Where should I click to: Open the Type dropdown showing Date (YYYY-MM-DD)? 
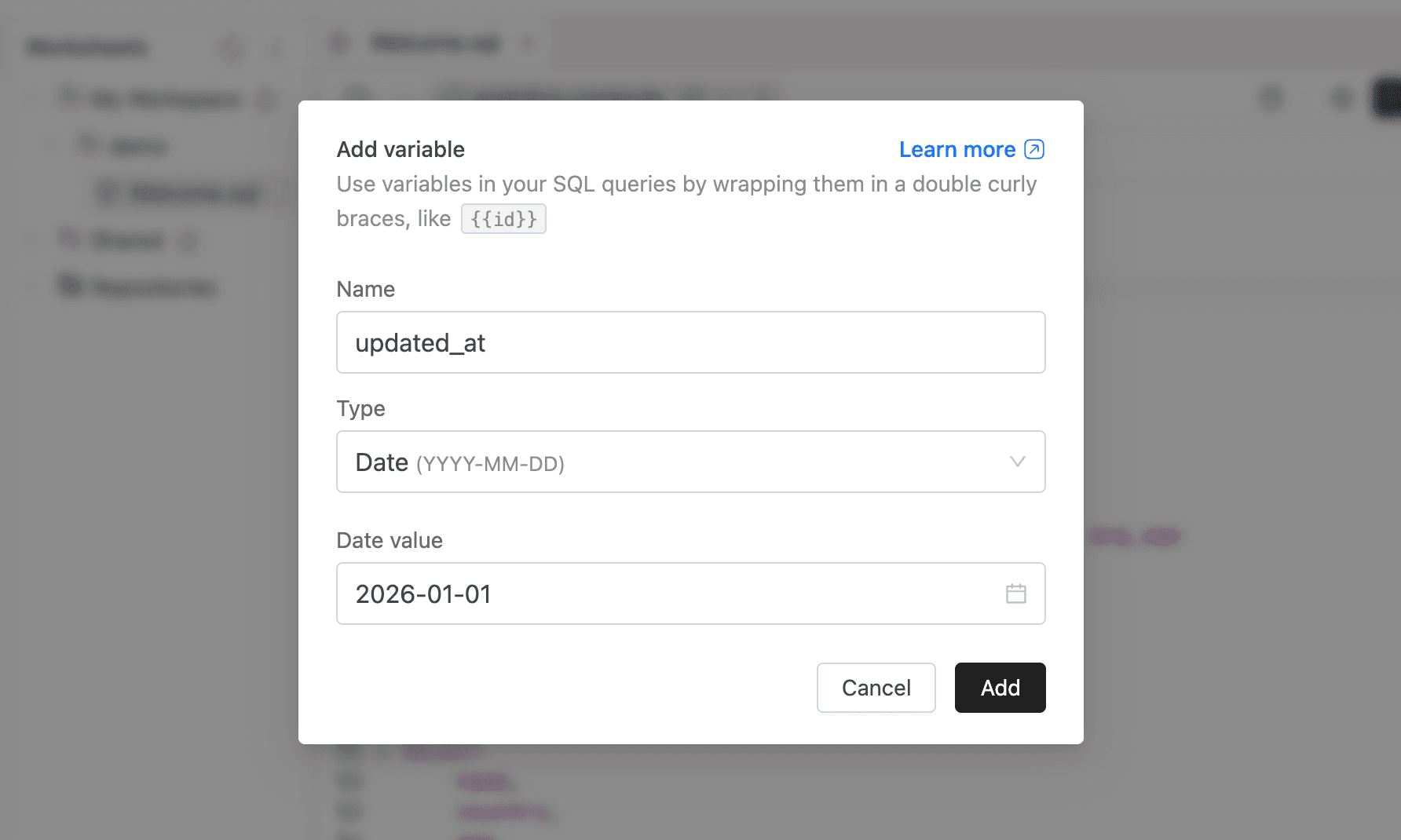pos(690,462)
